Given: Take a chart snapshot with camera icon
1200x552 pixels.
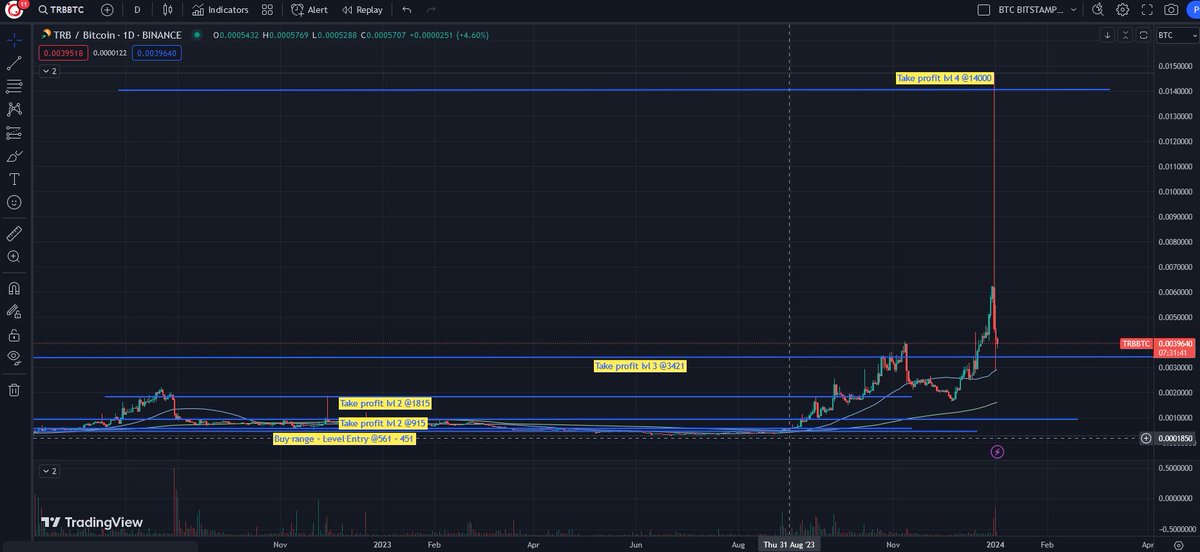Looking at the screenshot, I should pyautogui.click(x=1171, y=9).
